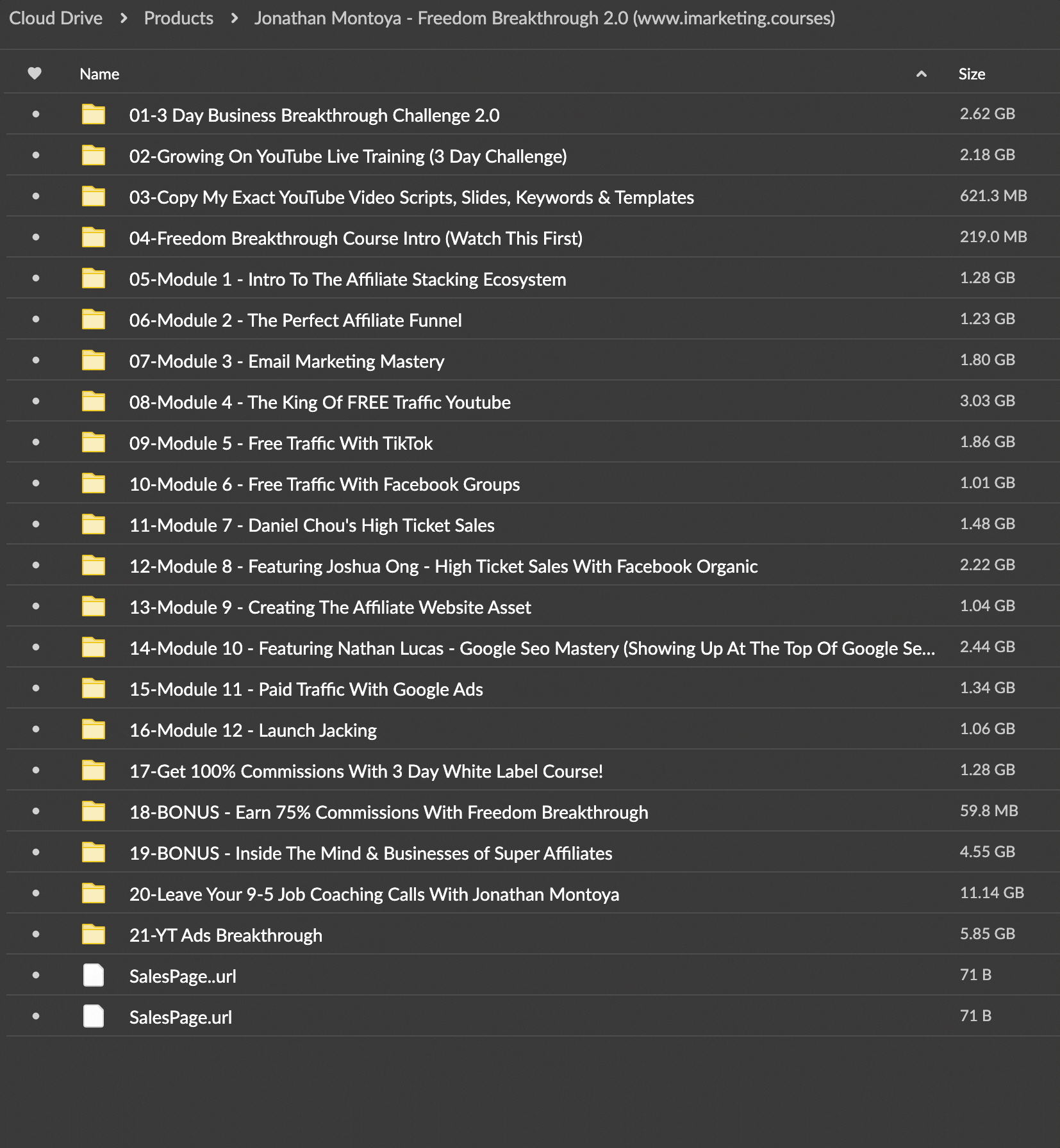Select '18-BONUS - Earn 75% Commissions' name

tap(388, 812)
